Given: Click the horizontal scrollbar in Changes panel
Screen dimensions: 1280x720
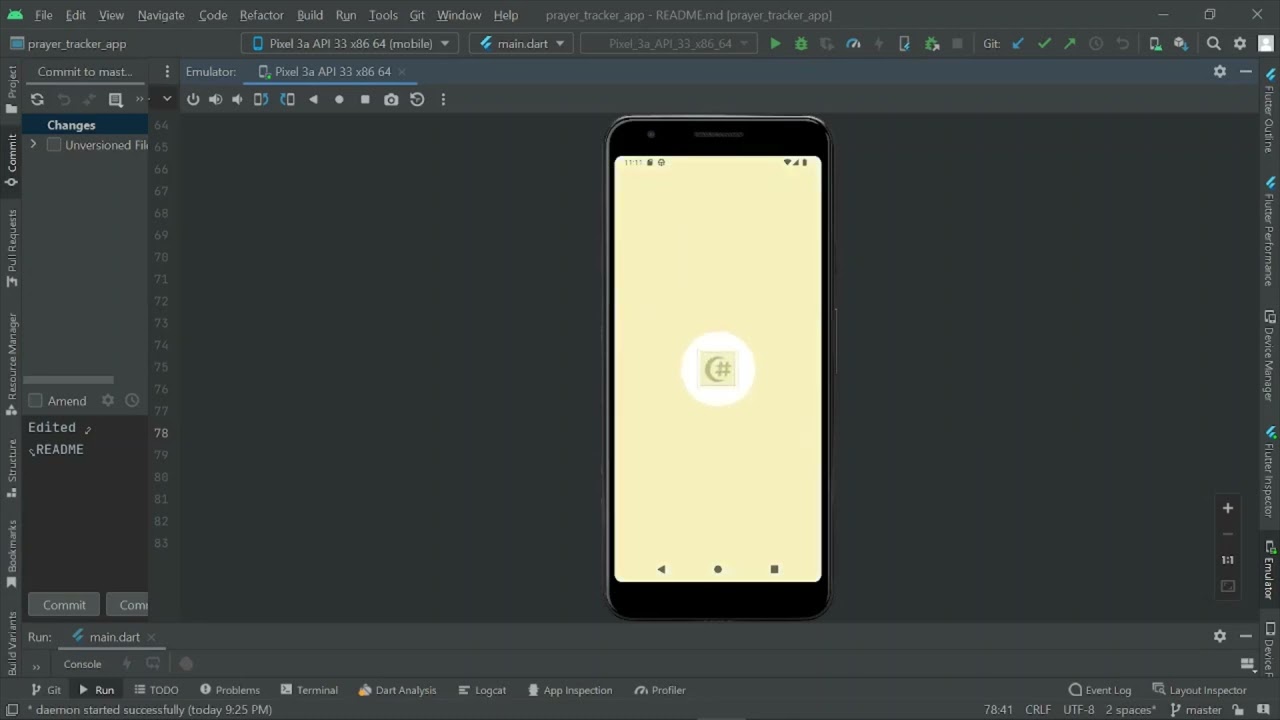Looking at the screenshot, I should (x=68, y=380).
